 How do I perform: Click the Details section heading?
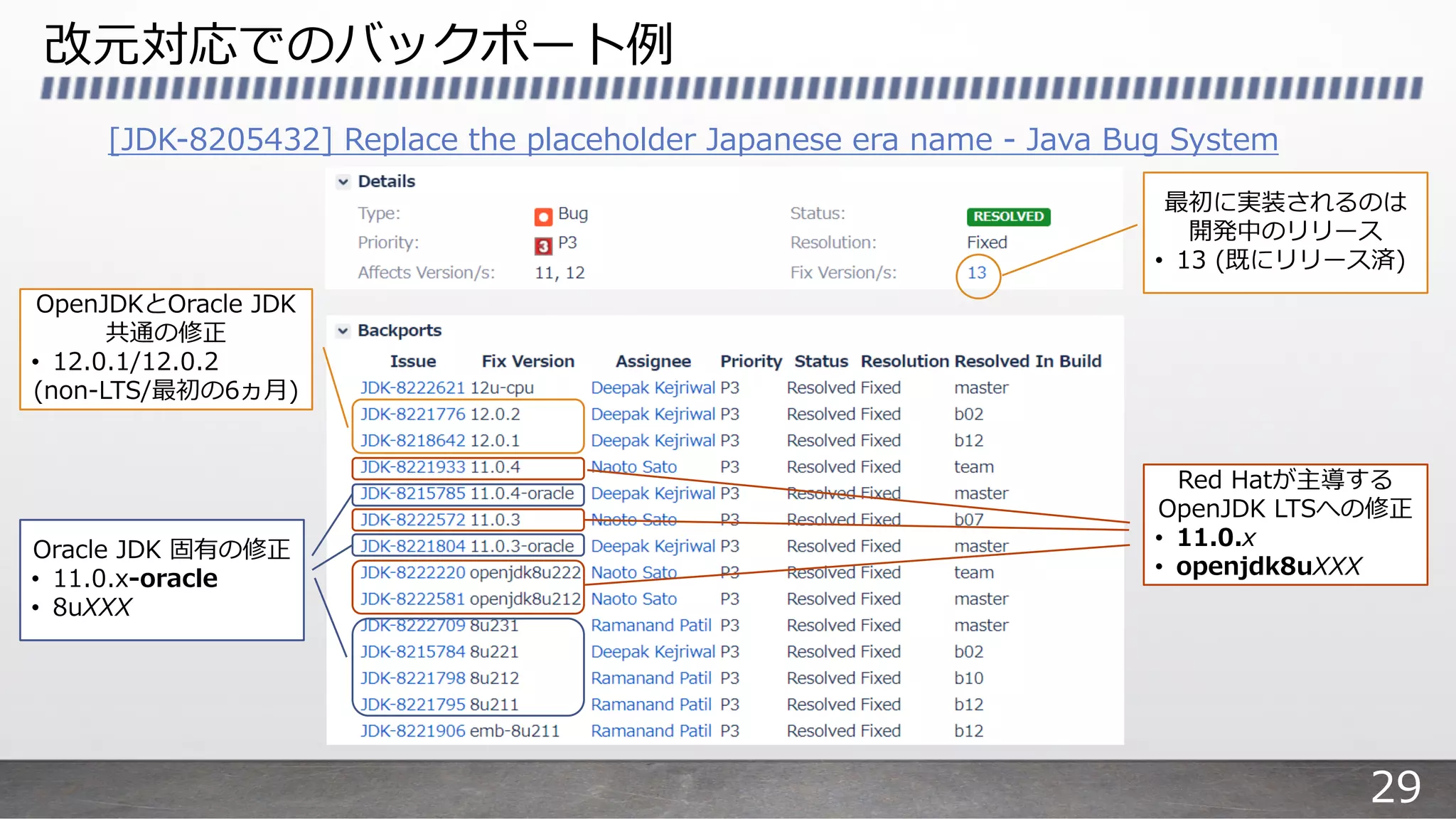click(x=386, y=181)
